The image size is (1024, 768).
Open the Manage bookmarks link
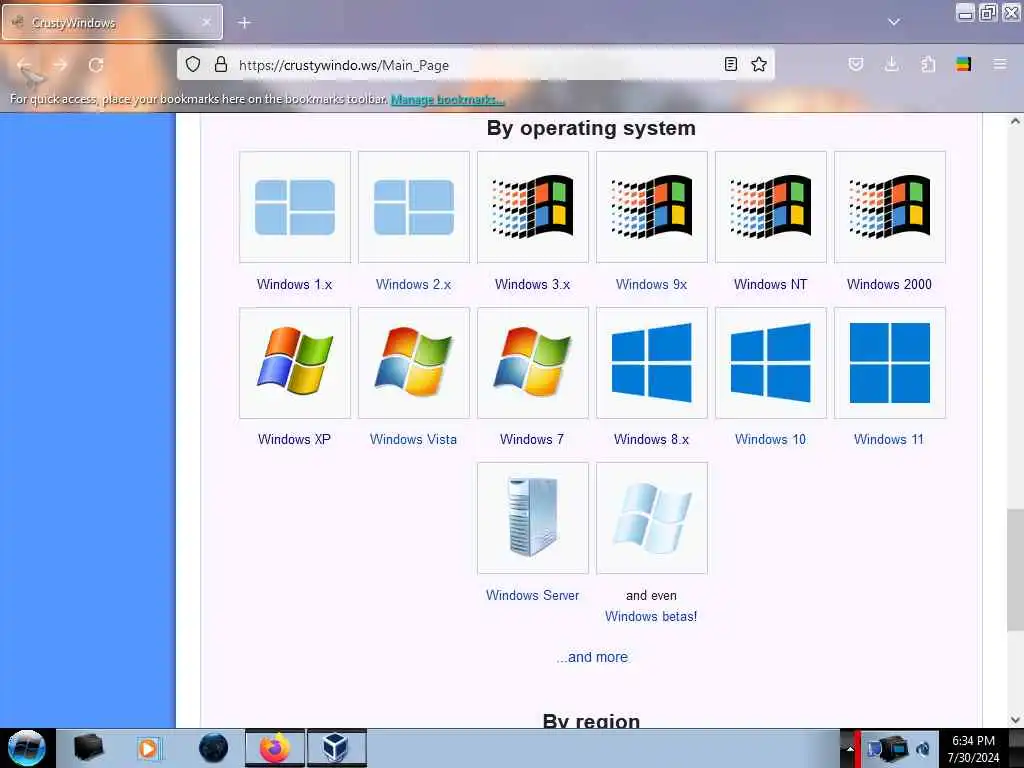[x=447, y=99]
